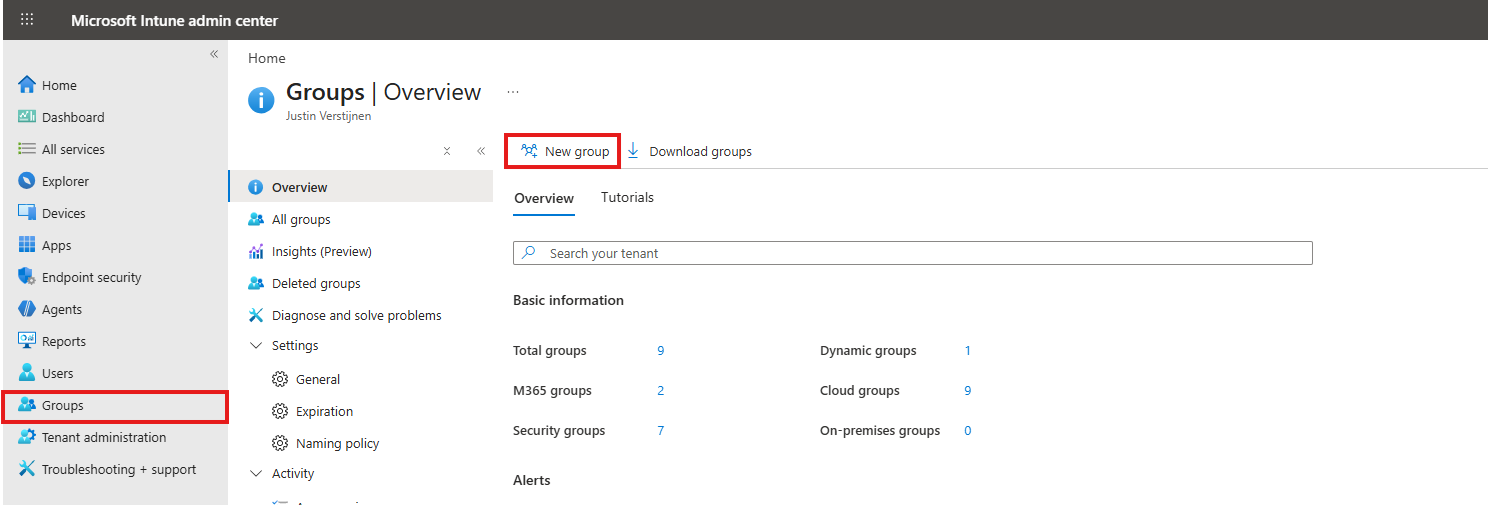Click the All groups people icon
The width and height of the screenshot is (1488, 505).
tap(256, 219)
